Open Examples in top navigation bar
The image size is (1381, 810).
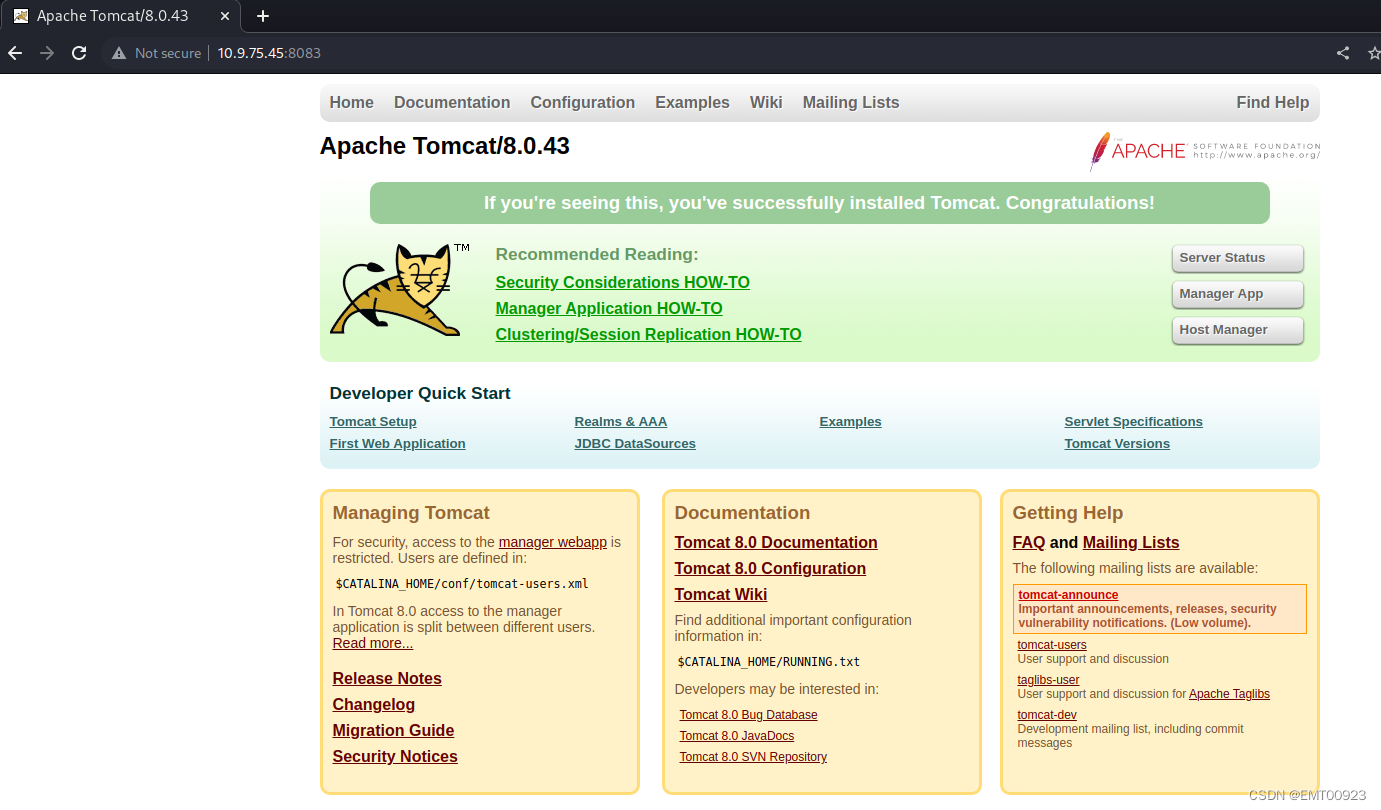coord(692,102)
